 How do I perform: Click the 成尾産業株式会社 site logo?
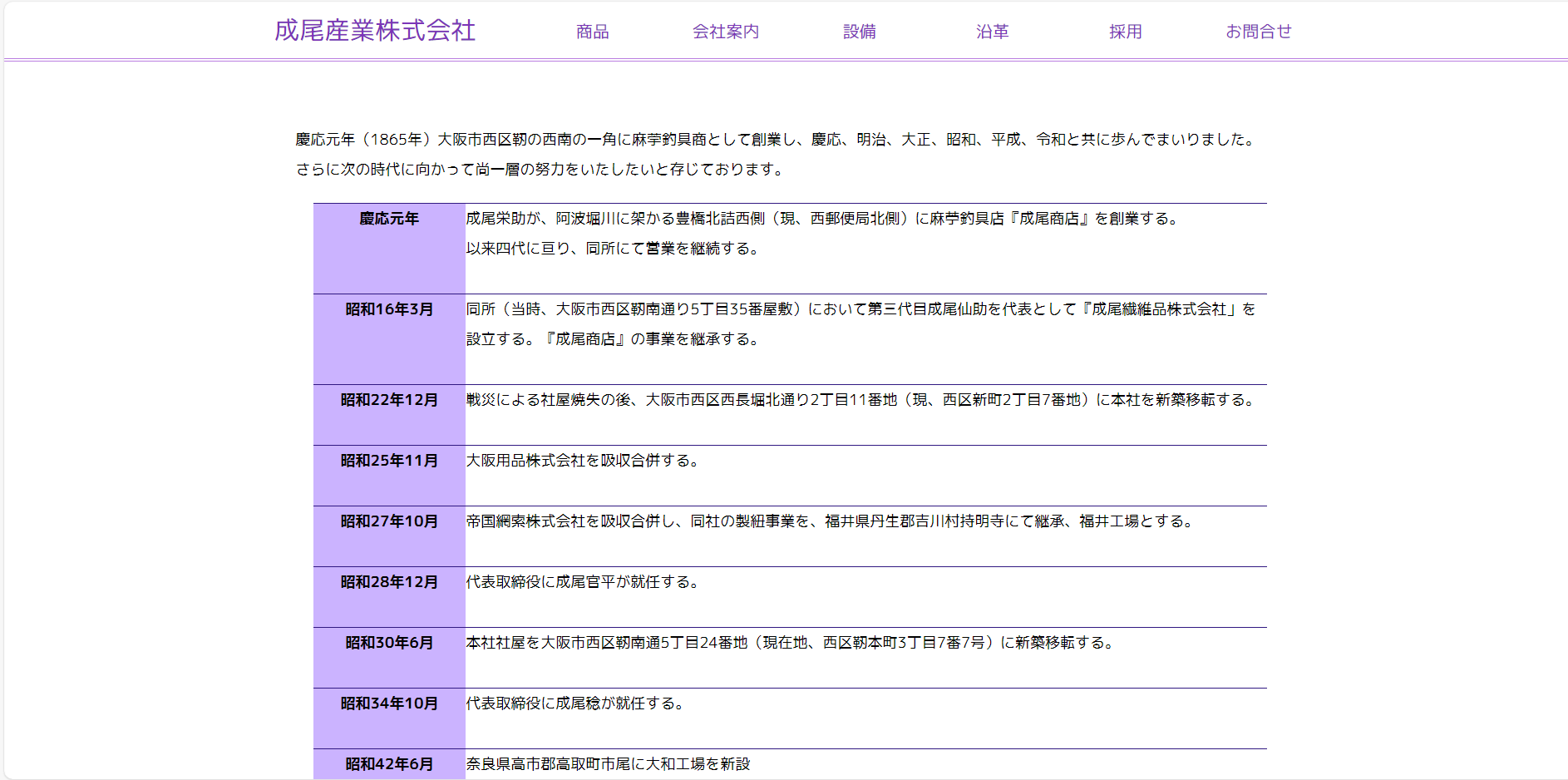pos(375,31)
